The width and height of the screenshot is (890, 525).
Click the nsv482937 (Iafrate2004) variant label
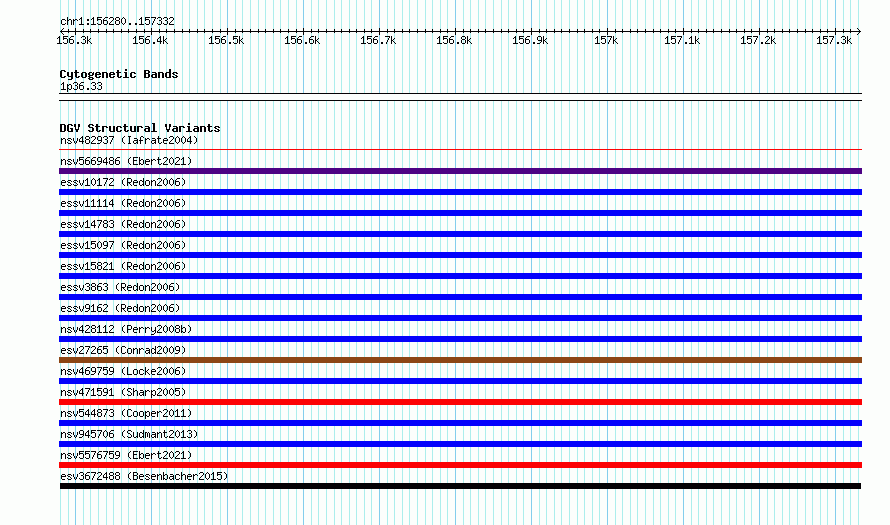click(129, 140)
